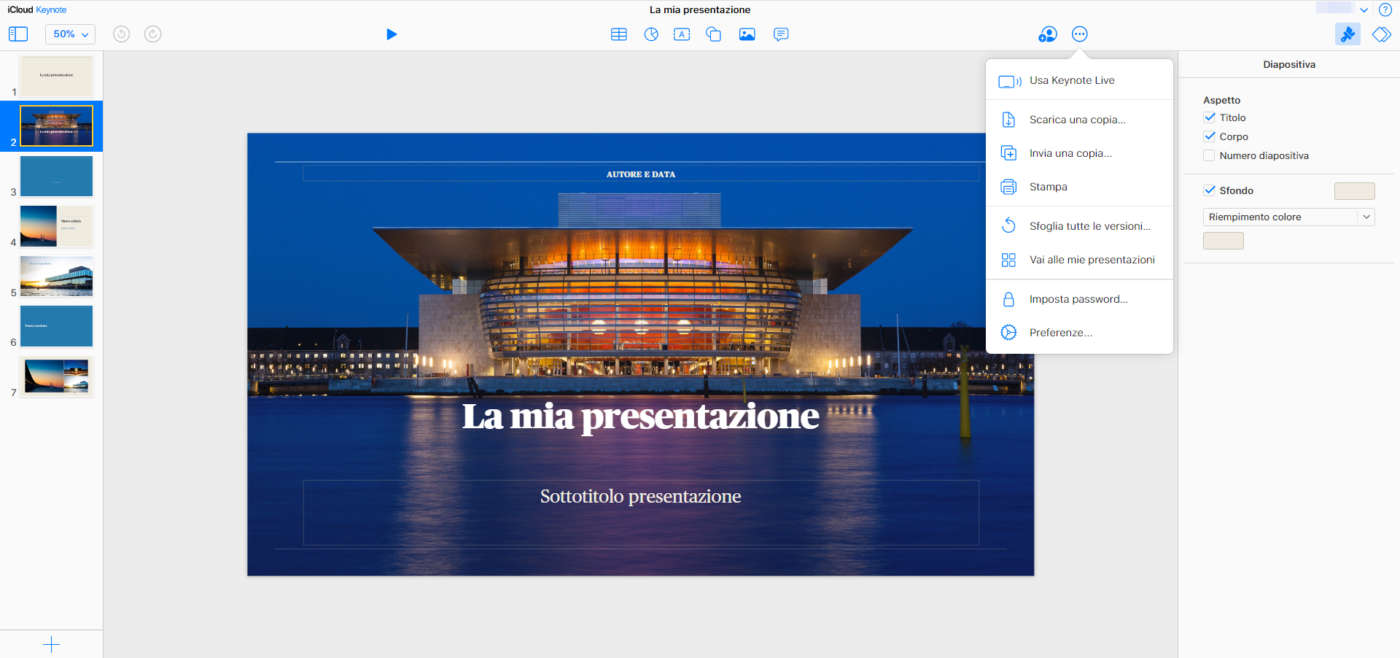Open the Chart insertion tool

click(650, 34)
